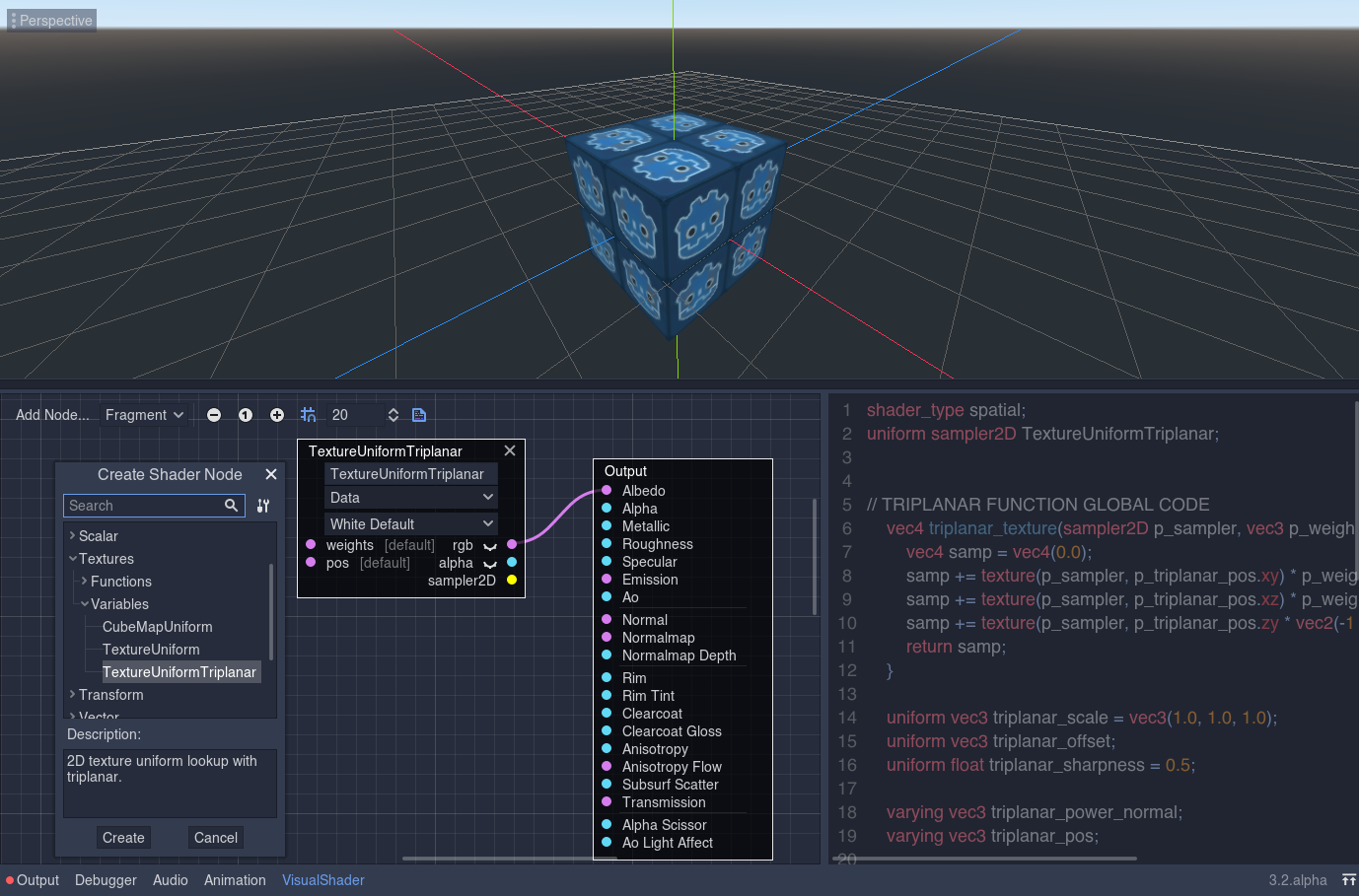Click the weights input port
The height and width of the screenshot is (896, 1359).
click(x=311, y=544)
